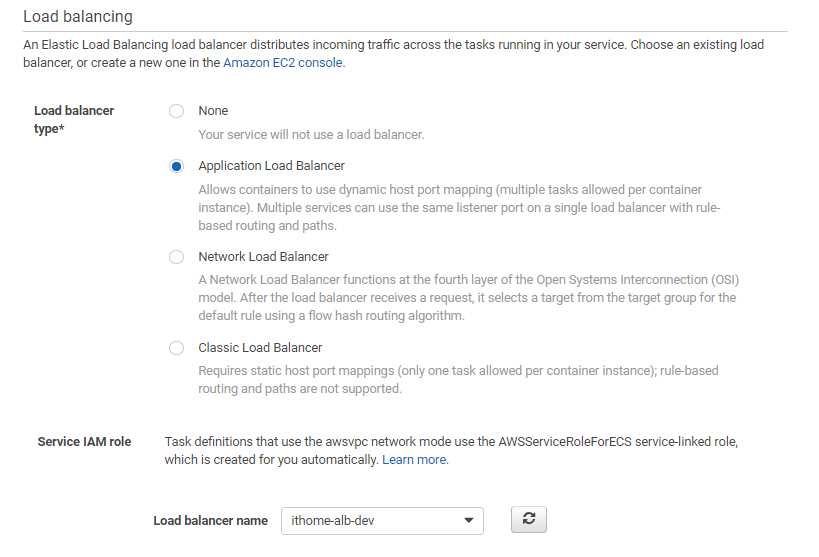This screenshot has width=819, height=557.
Task: Click the static host port mappings description
Action: pyautogui.click(x=458, y=380)
